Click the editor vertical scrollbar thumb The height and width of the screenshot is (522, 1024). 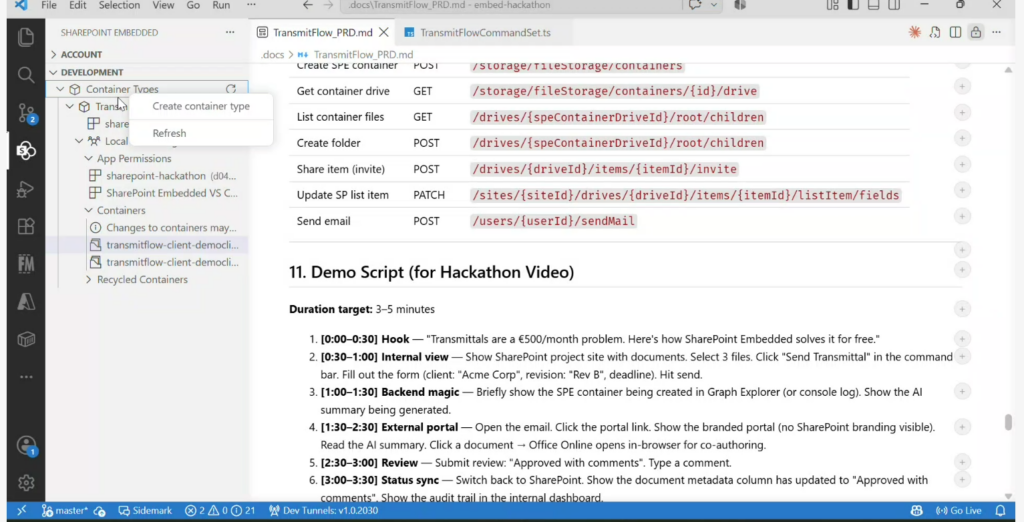pyautogui.click(x=1008, y=422)
